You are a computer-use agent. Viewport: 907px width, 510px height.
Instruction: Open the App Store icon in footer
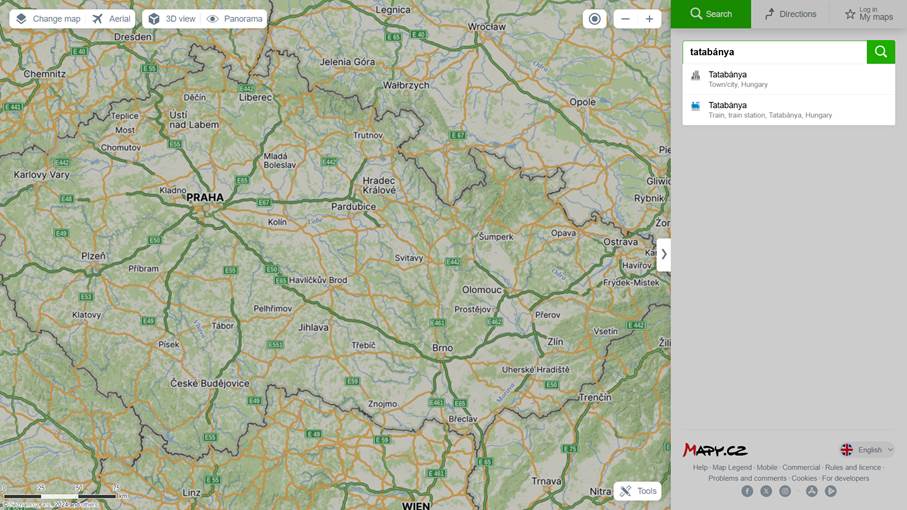[x=812, y=491]
